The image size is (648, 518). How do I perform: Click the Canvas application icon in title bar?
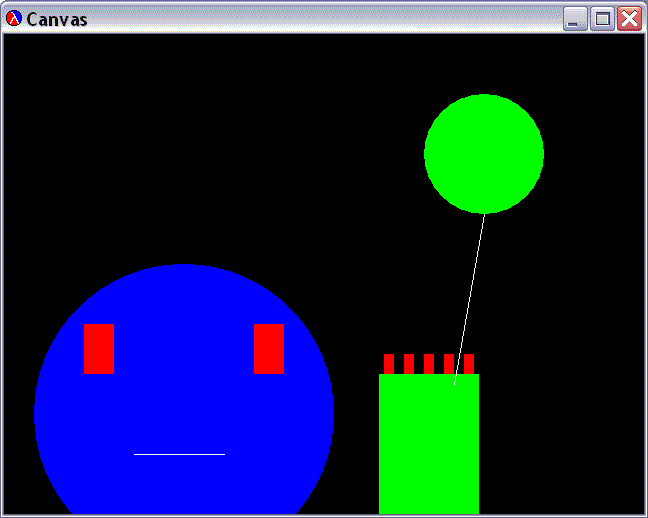coord(14,18)
